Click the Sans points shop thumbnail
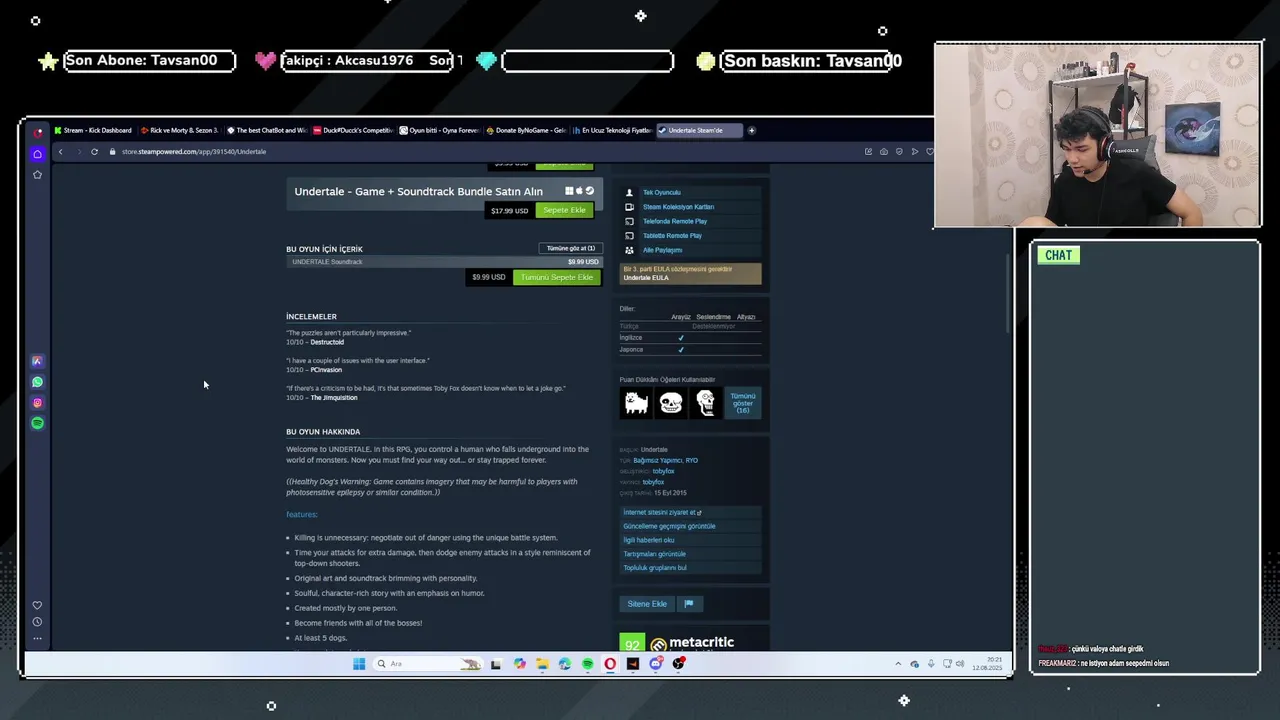Viewport: 1280px width, 720px height. point(671,403)
